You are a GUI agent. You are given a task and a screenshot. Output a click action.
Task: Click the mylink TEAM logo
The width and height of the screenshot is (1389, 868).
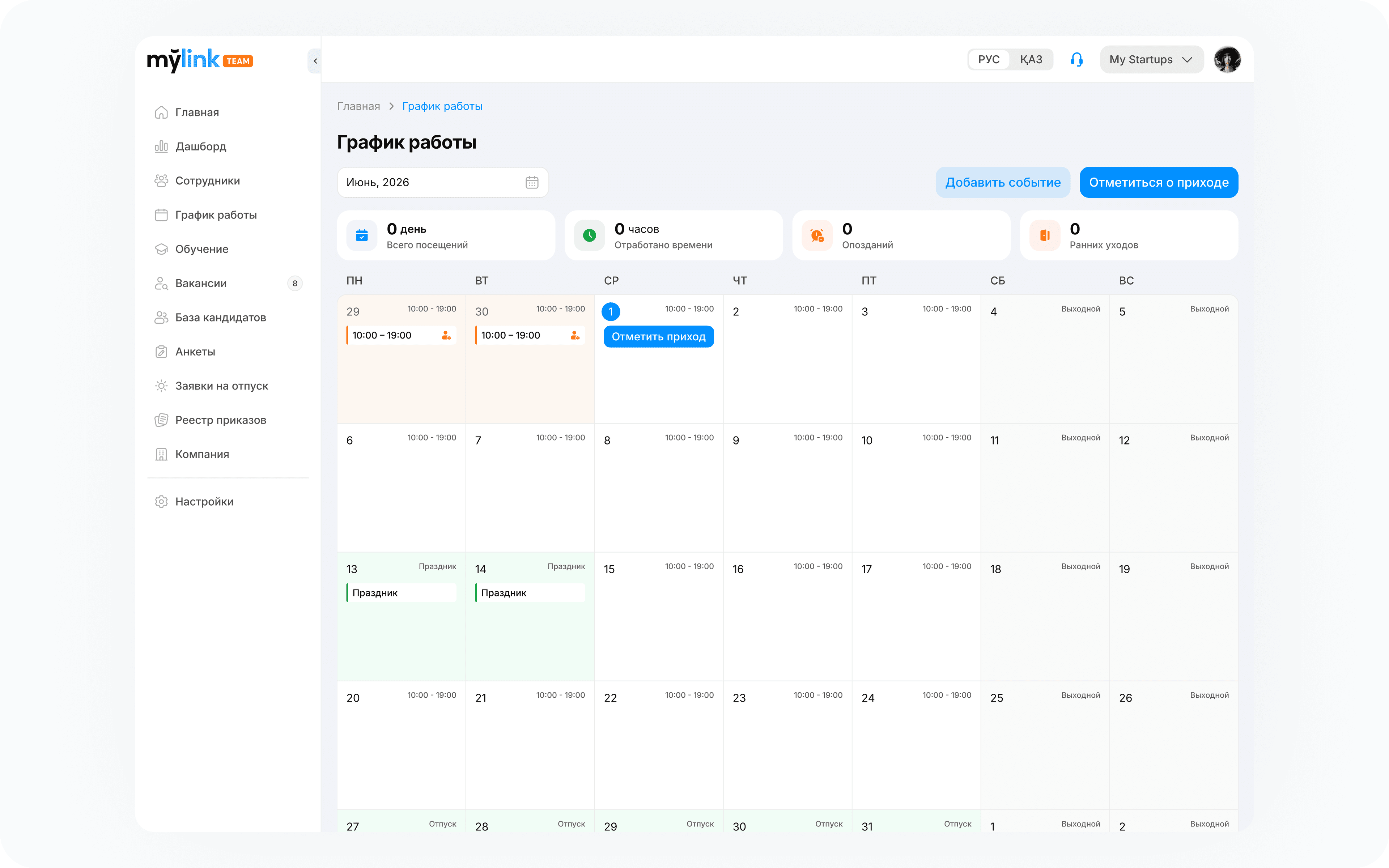pos(200,60)
